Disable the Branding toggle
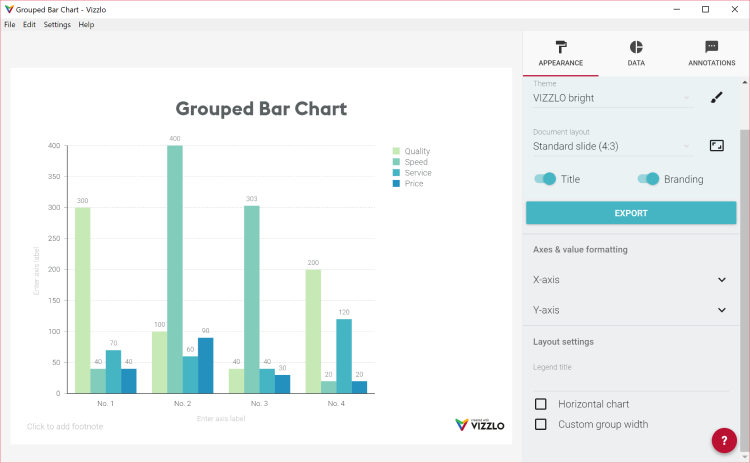The width and height of the screenshot is (750, 463). [x=648, y=179]
